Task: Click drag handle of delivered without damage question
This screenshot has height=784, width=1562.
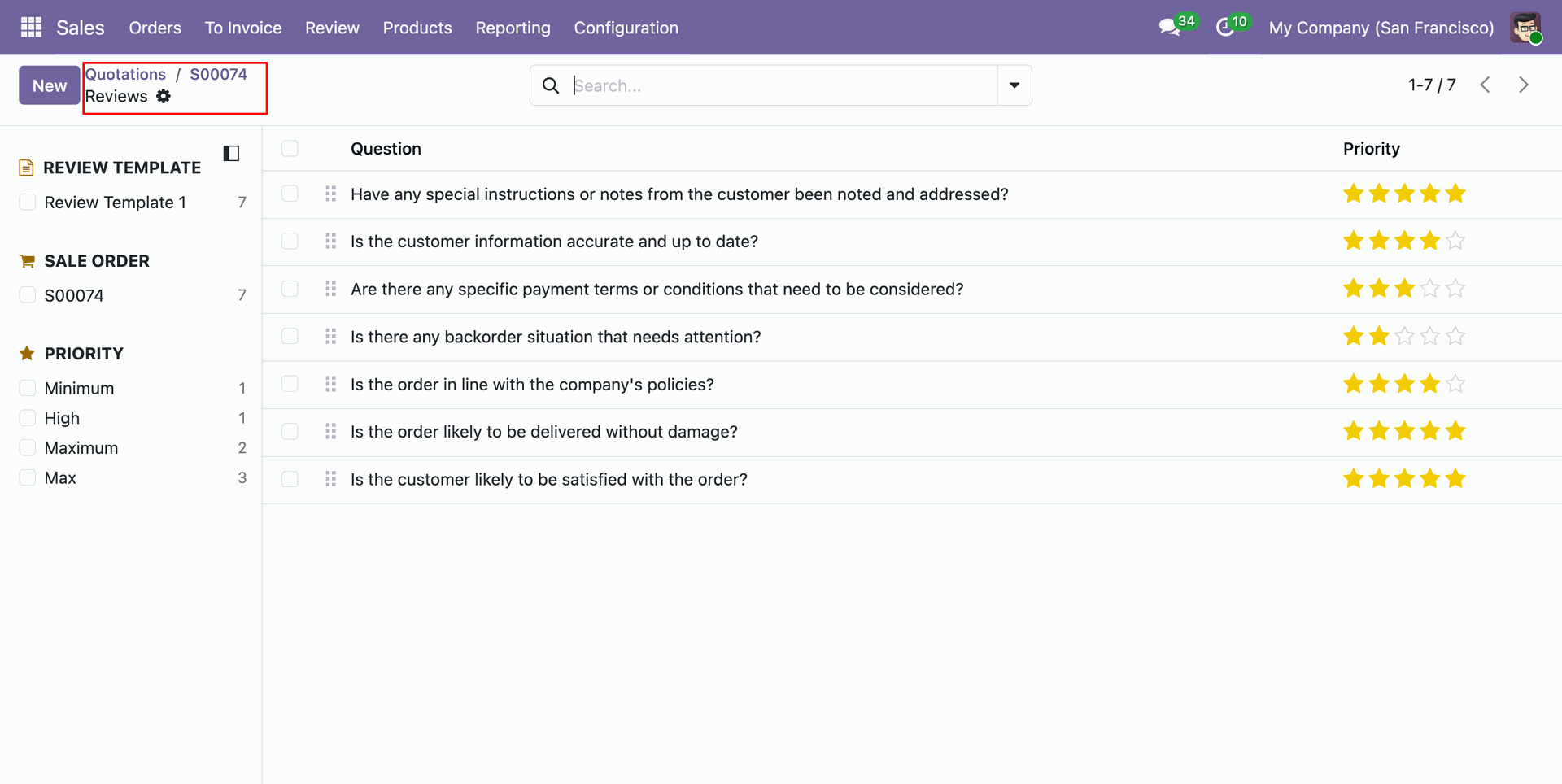Action: pos(330,431)
